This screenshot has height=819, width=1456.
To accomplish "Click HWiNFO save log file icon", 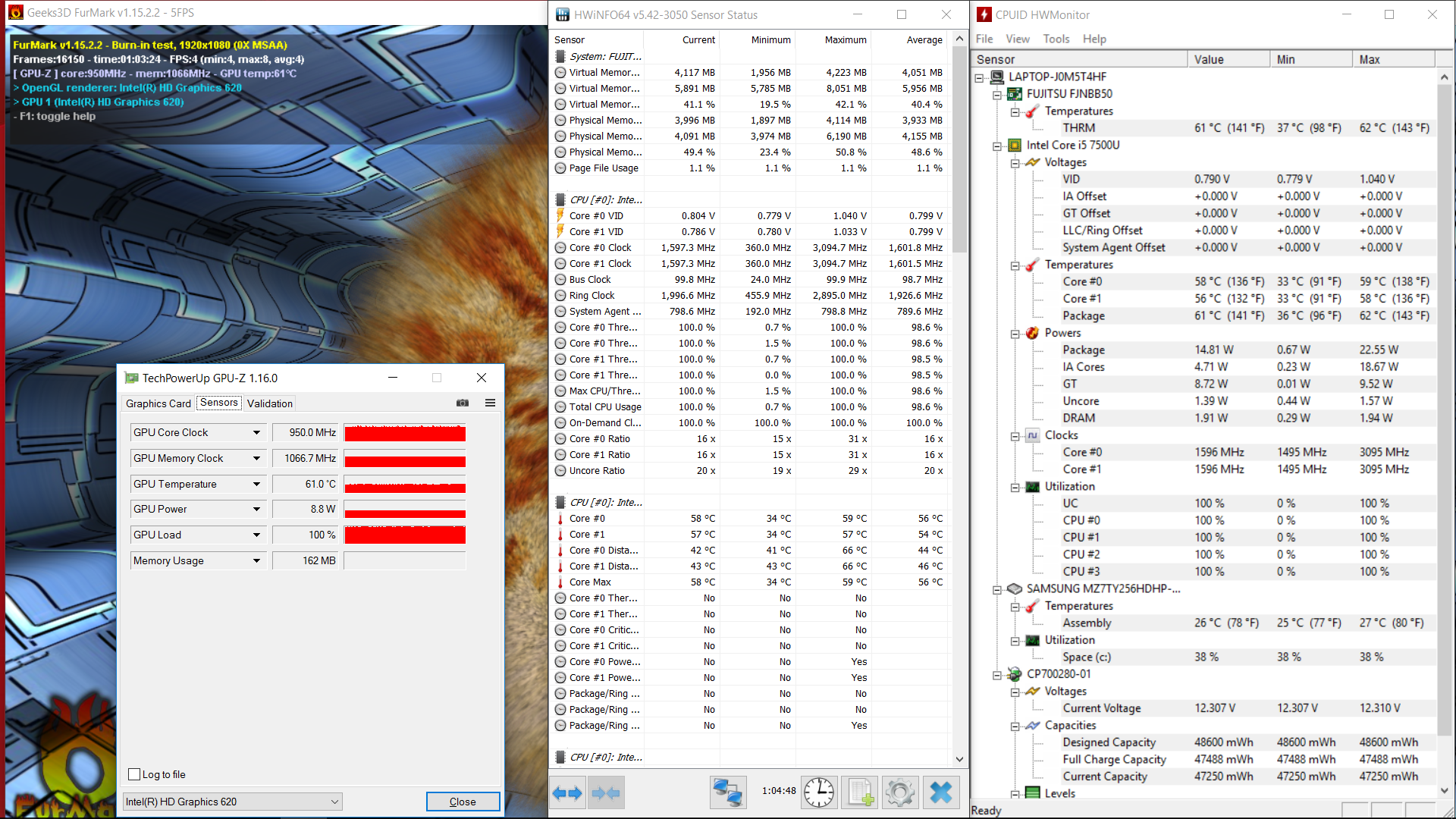I will pyautogui.click(x=860, y=792).
